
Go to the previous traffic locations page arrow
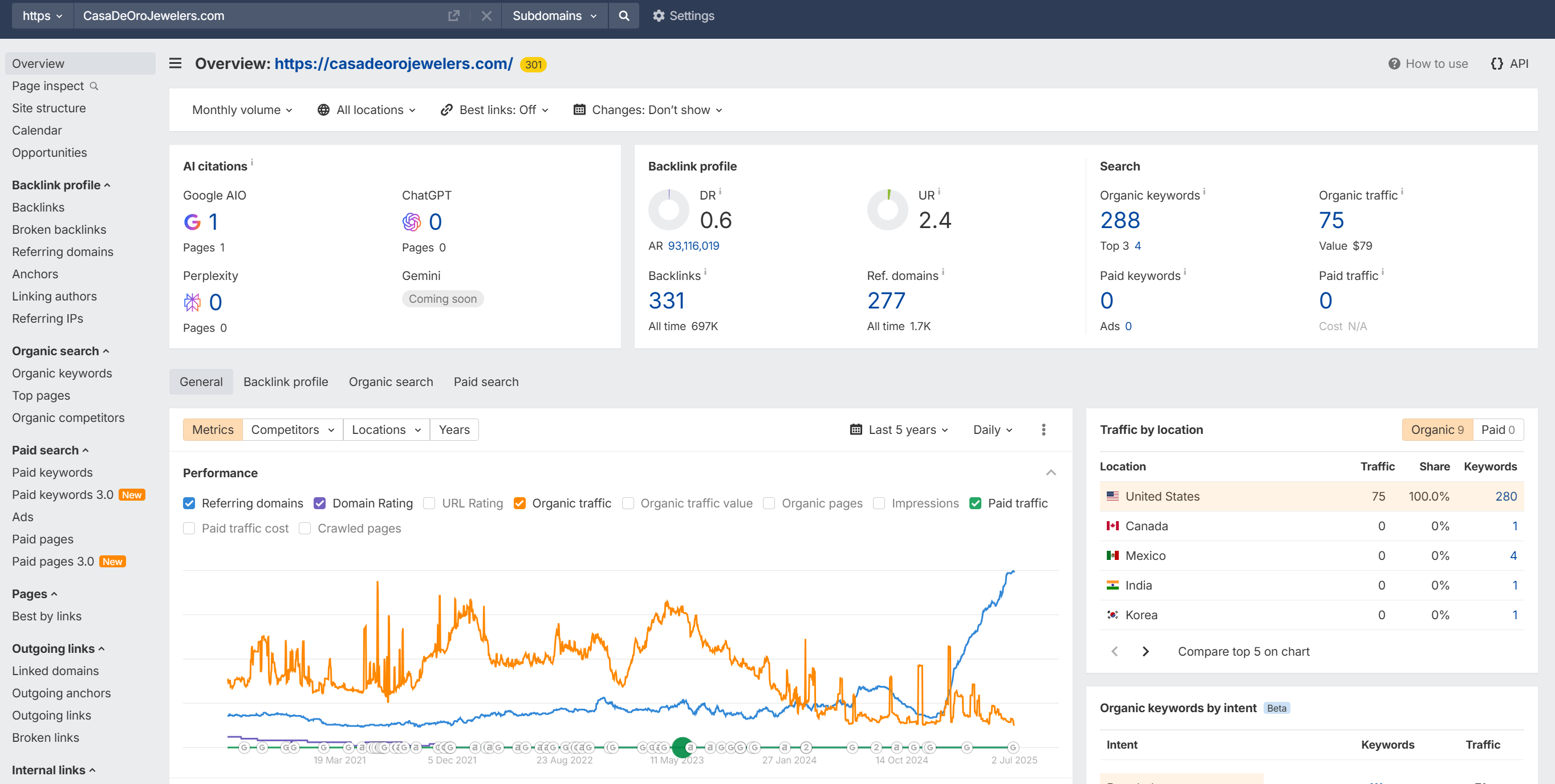point(1115,652)
